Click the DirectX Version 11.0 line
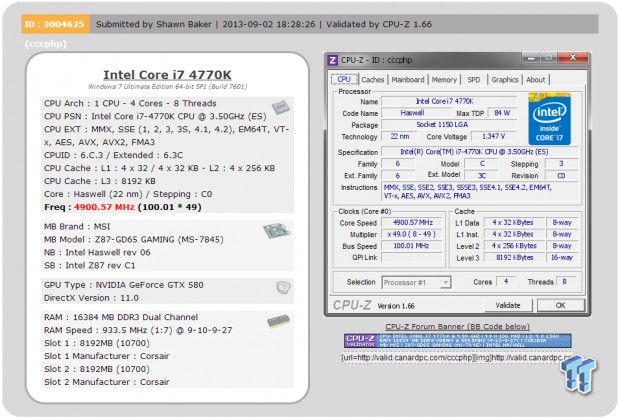This screenshot has height=418, width=620. [91, 298]
